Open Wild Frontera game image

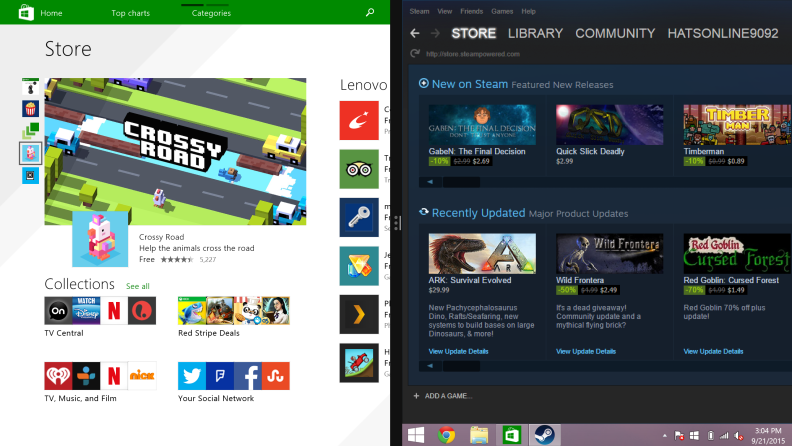point(610,254)
